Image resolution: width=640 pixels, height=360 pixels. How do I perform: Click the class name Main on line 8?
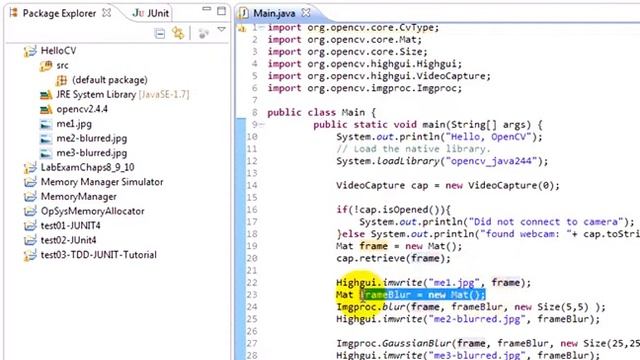(x=353, y=112)
